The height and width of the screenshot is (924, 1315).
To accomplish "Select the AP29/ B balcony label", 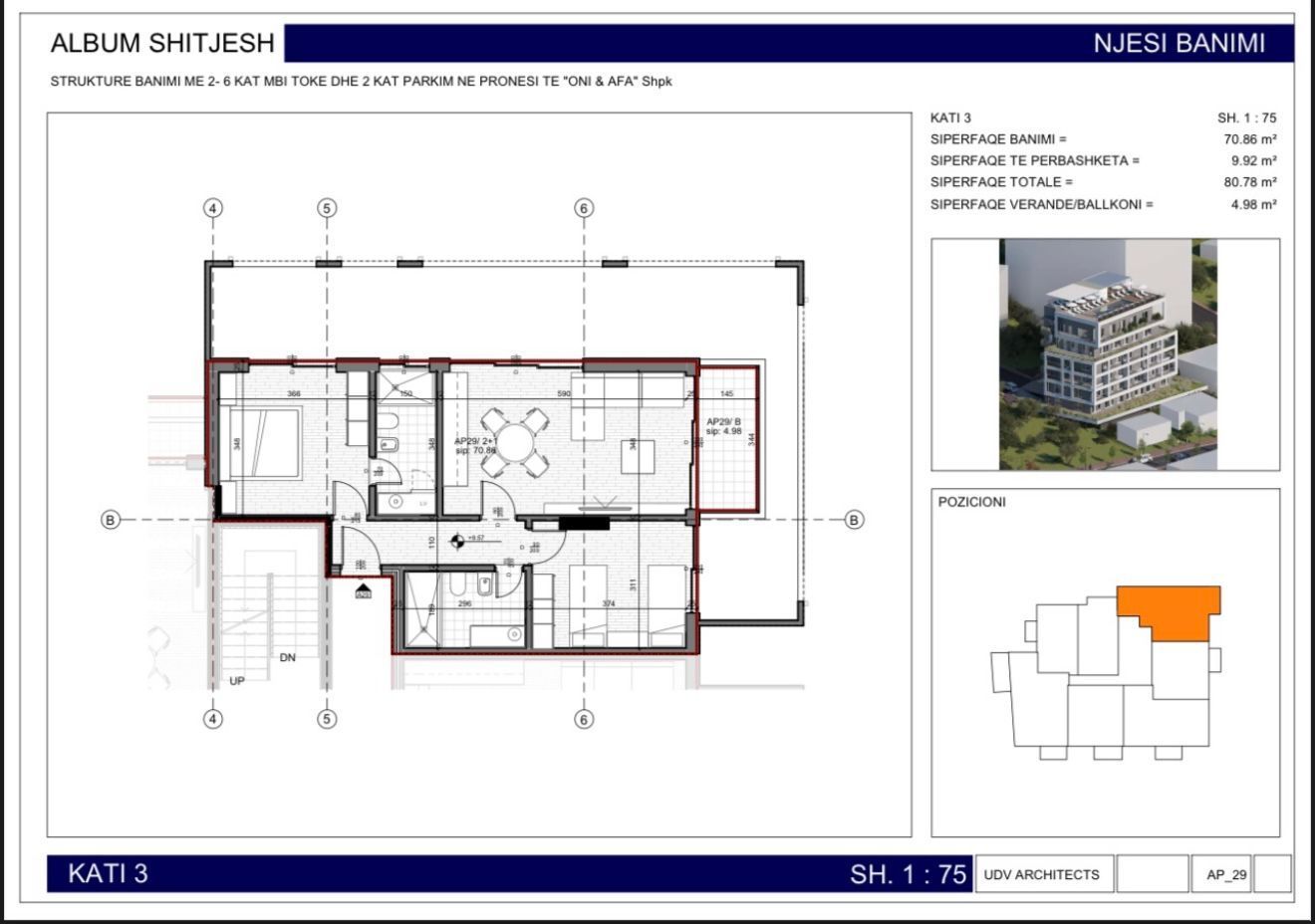I will click(x=724, y=426).
